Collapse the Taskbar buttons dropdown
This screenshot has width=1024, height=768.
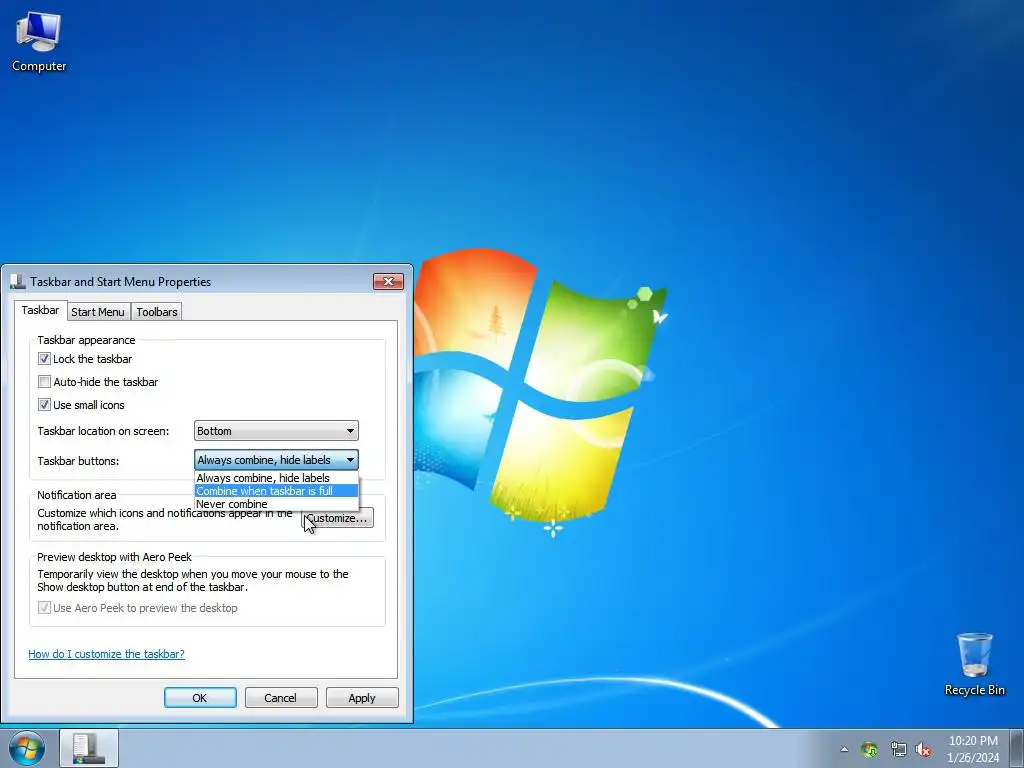[x=276, y=460]
